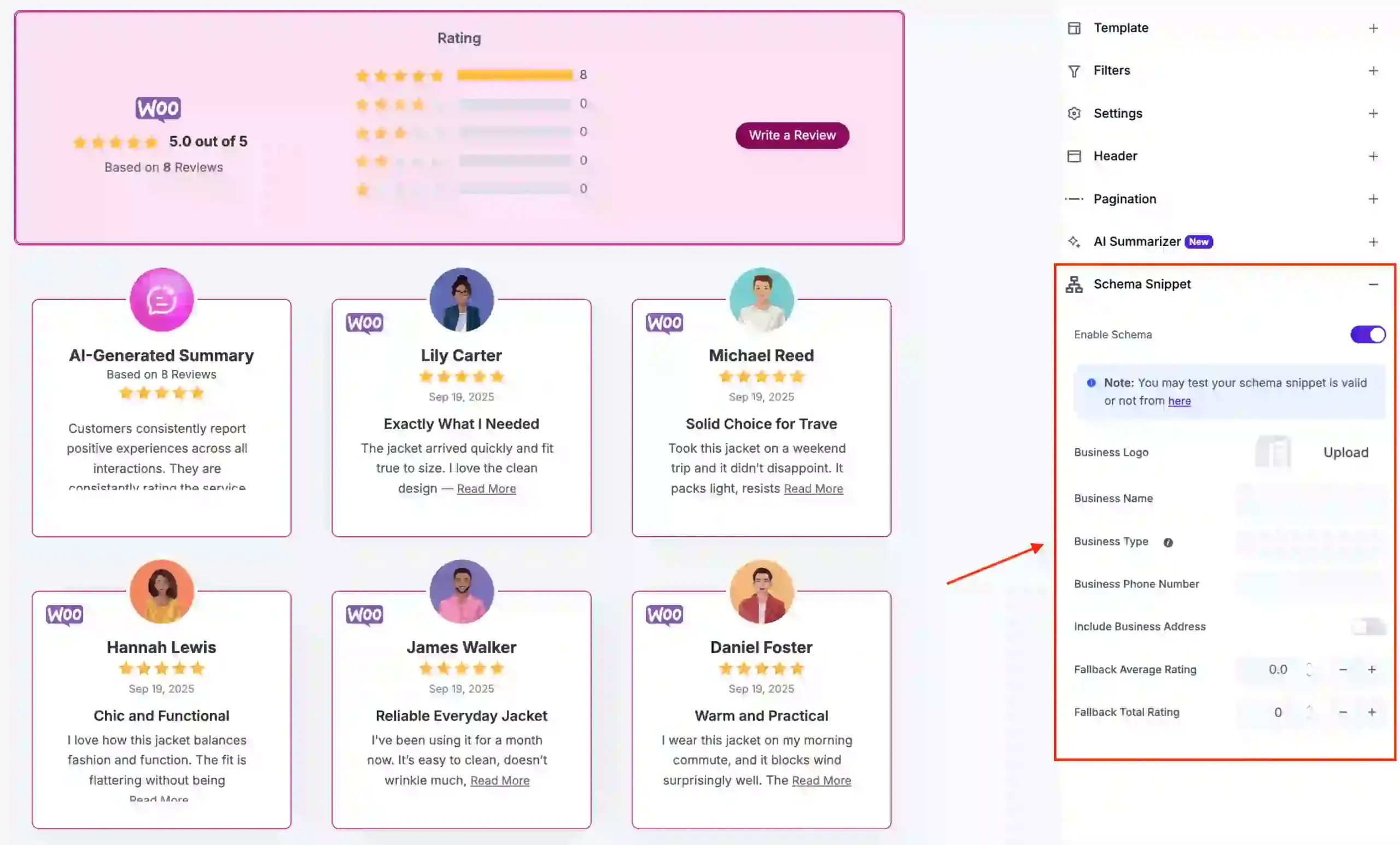Click the Filters funnel icon
The image size is (1400, 845).
(x=1075, y=71)
